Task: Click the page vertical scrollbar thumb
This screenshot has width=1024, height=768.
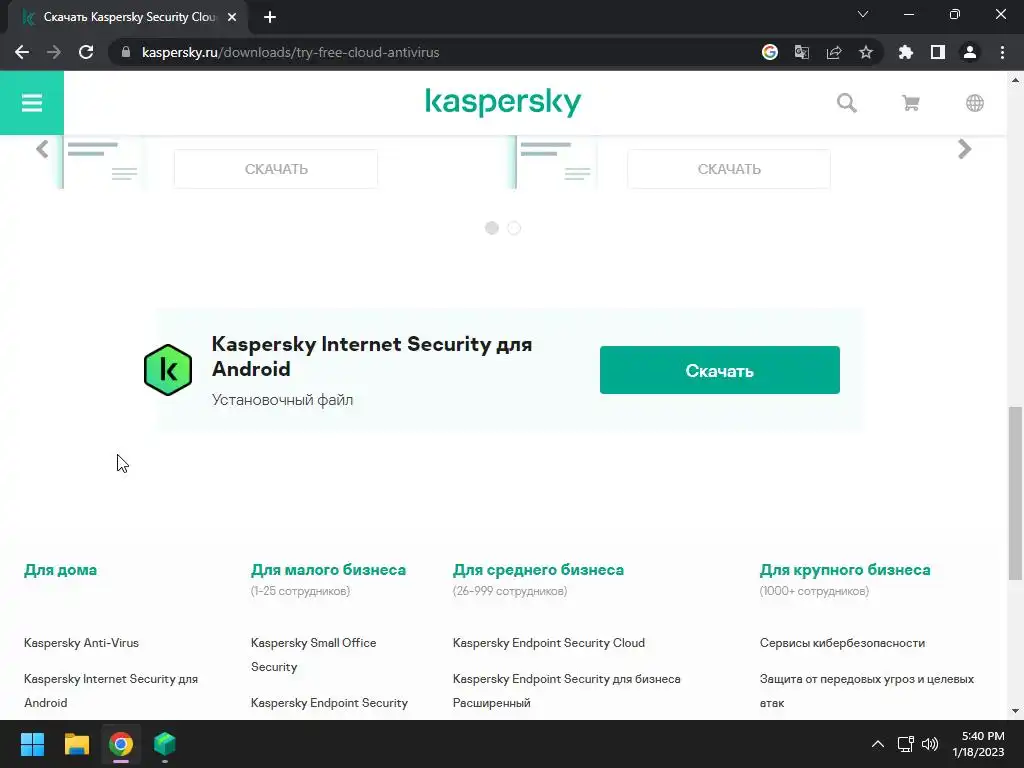Action: point(1015,493)
